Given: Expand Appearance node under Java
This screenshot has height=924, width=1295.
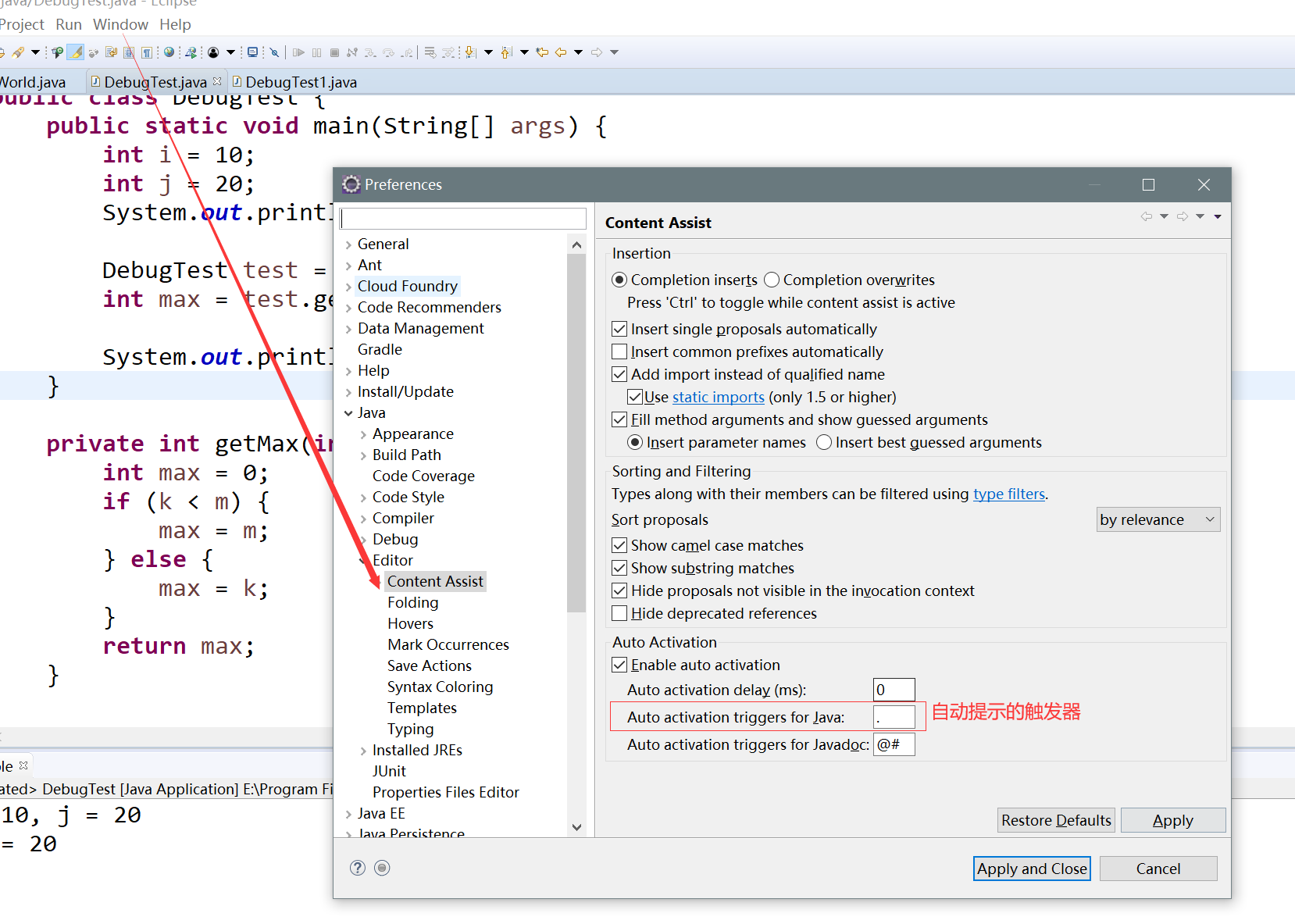Looking at the screenshot, I should (x=363, y=434).
